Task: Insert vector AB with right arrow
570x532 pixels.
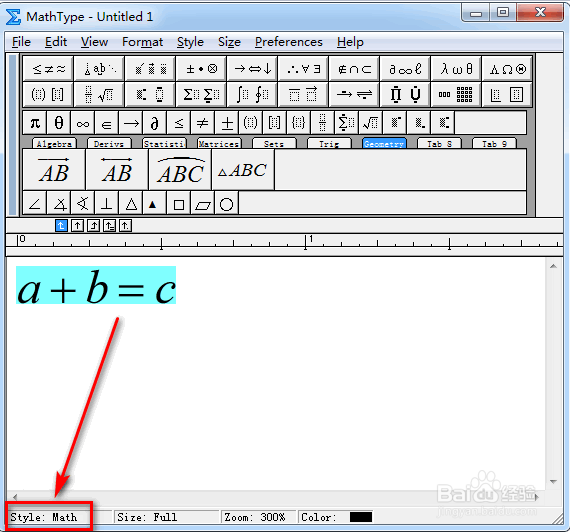Action: (x=54, y=169)
